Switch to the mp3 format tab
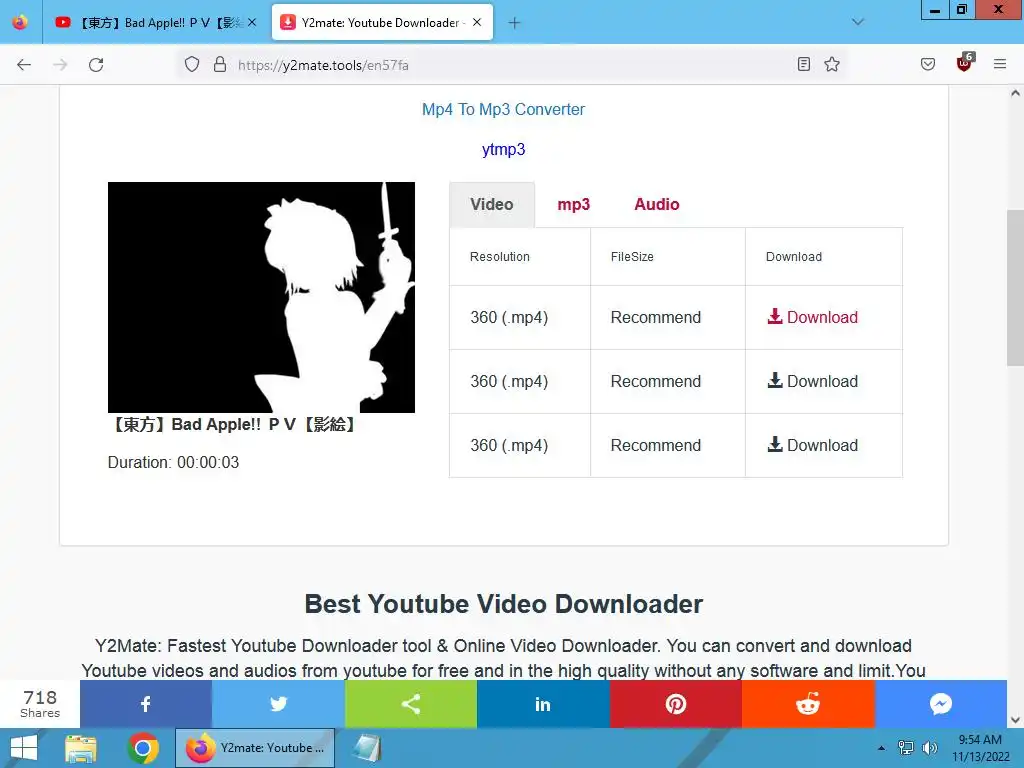Screen dimensions: 1024x768 [x=573, y=204]
